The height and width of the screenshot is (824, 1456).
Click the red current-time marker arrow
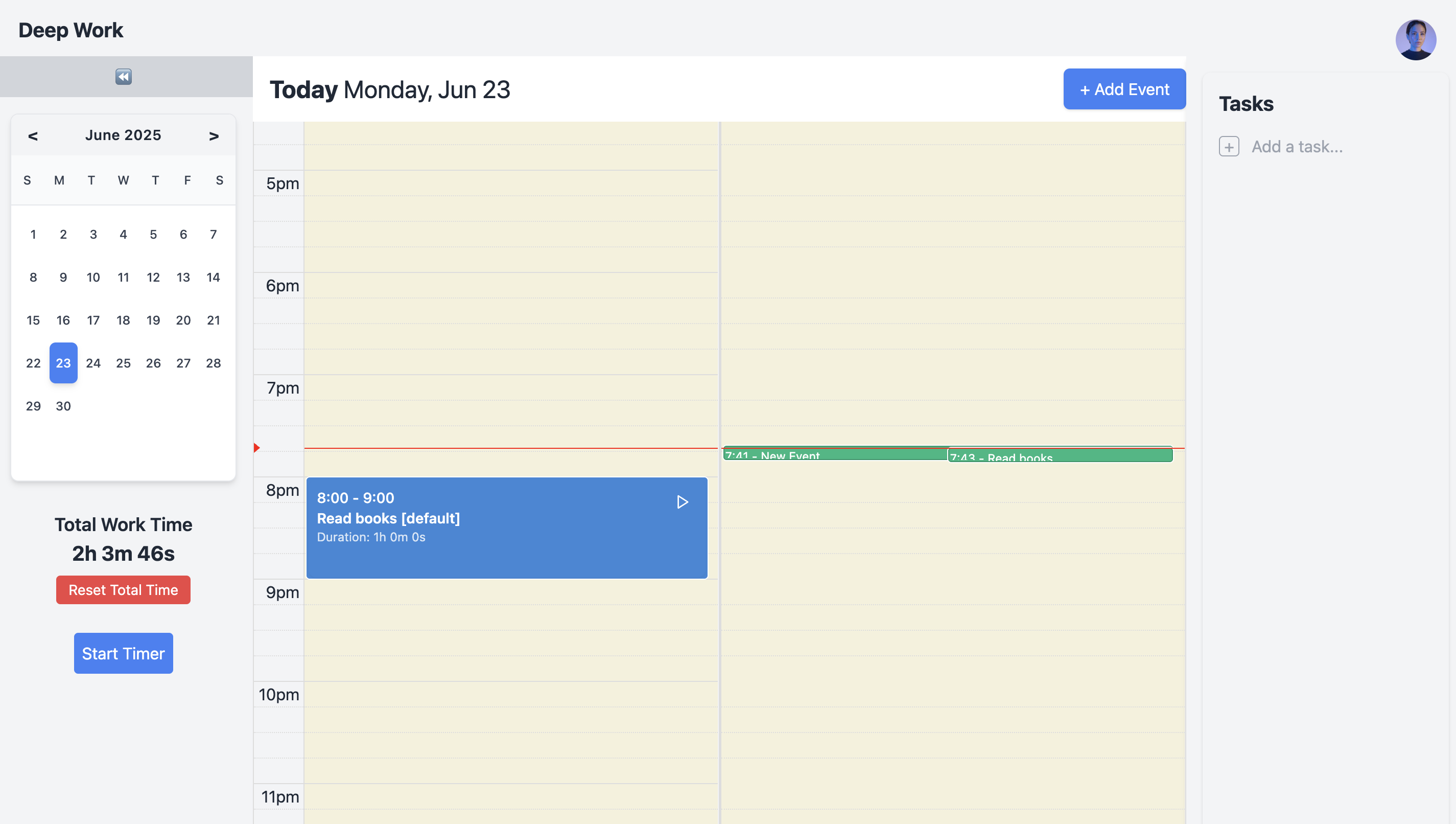tap(256, 448)
